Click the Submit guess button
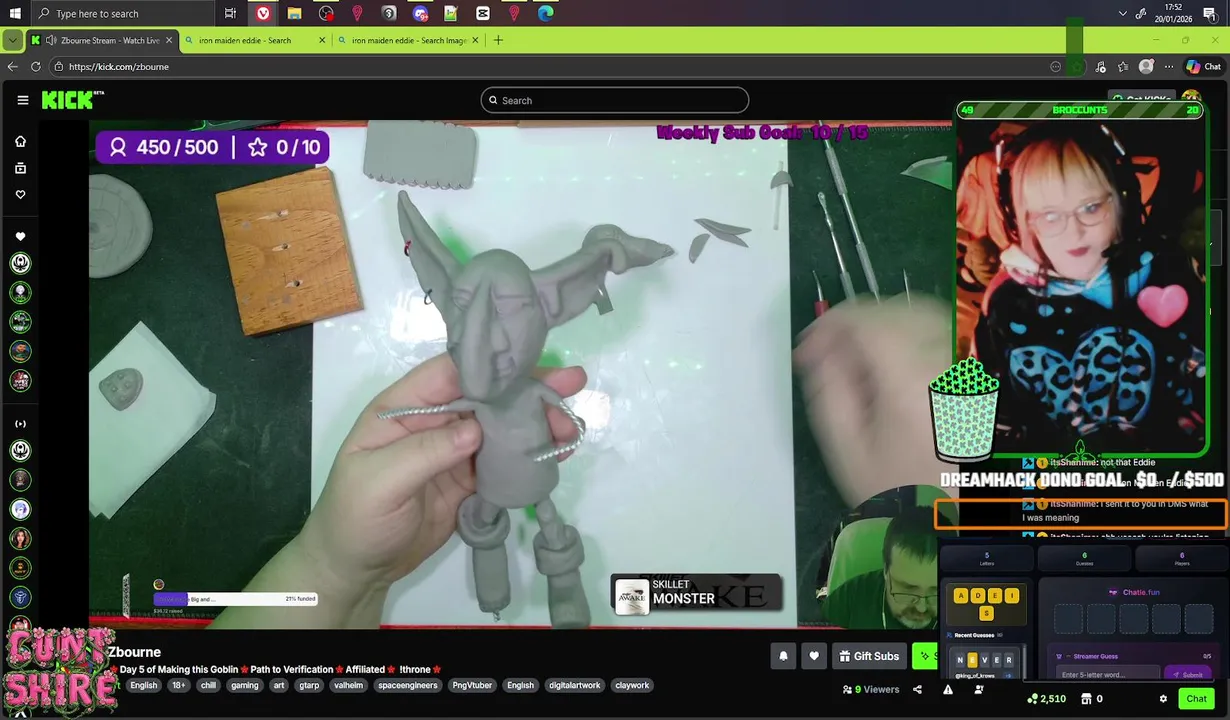Screen dimensions: 1230x720 pyautogui.click(x=1188, y=675)
